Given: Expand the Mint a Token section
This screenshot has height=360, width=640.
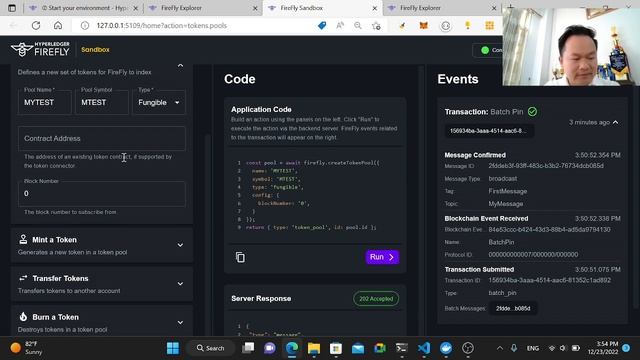Looking at the screenshot, I should tap(180, 245).
